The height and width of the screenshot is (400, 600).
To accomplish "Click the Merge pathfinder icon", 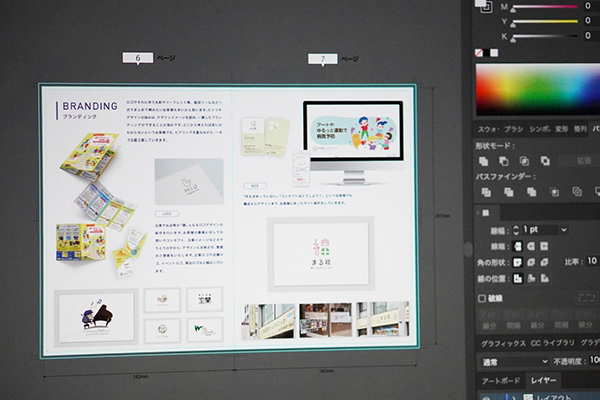I will click(531, 192).
